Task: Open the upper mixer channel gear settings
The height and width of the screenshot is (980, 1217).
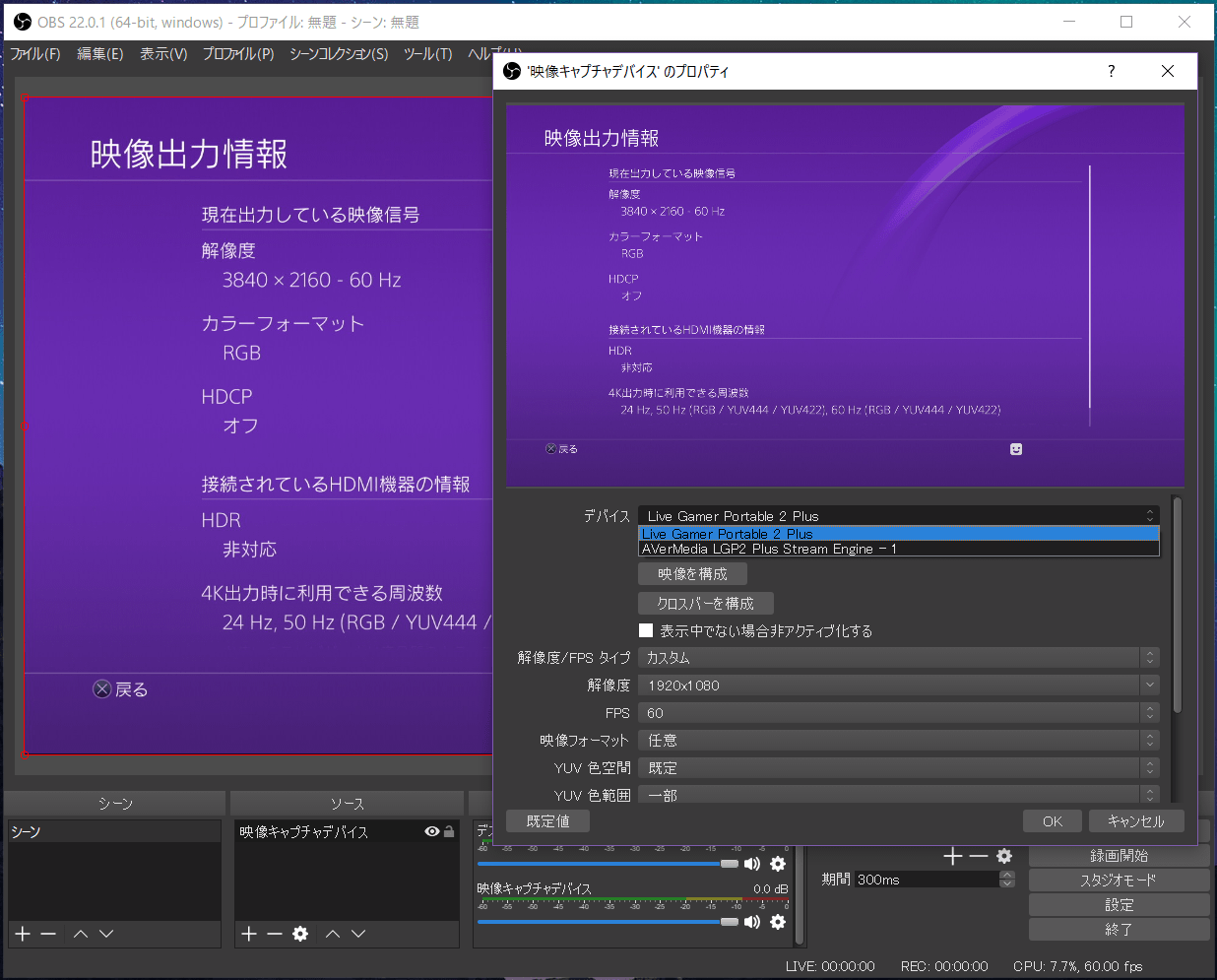Action: [x=778, y=864]
